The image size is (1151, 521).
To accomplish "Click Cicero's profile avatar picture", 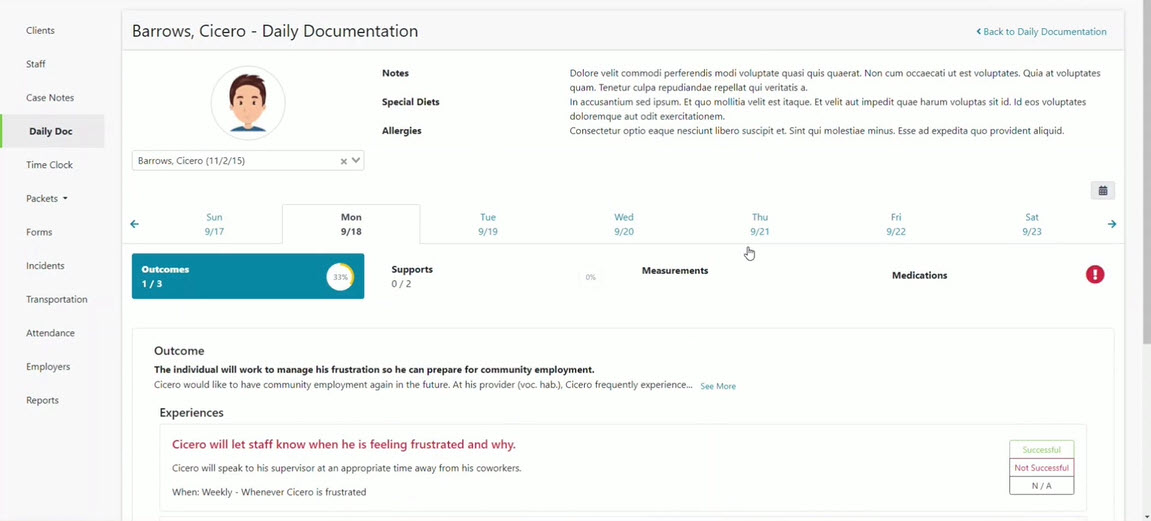I will [248, 103].
